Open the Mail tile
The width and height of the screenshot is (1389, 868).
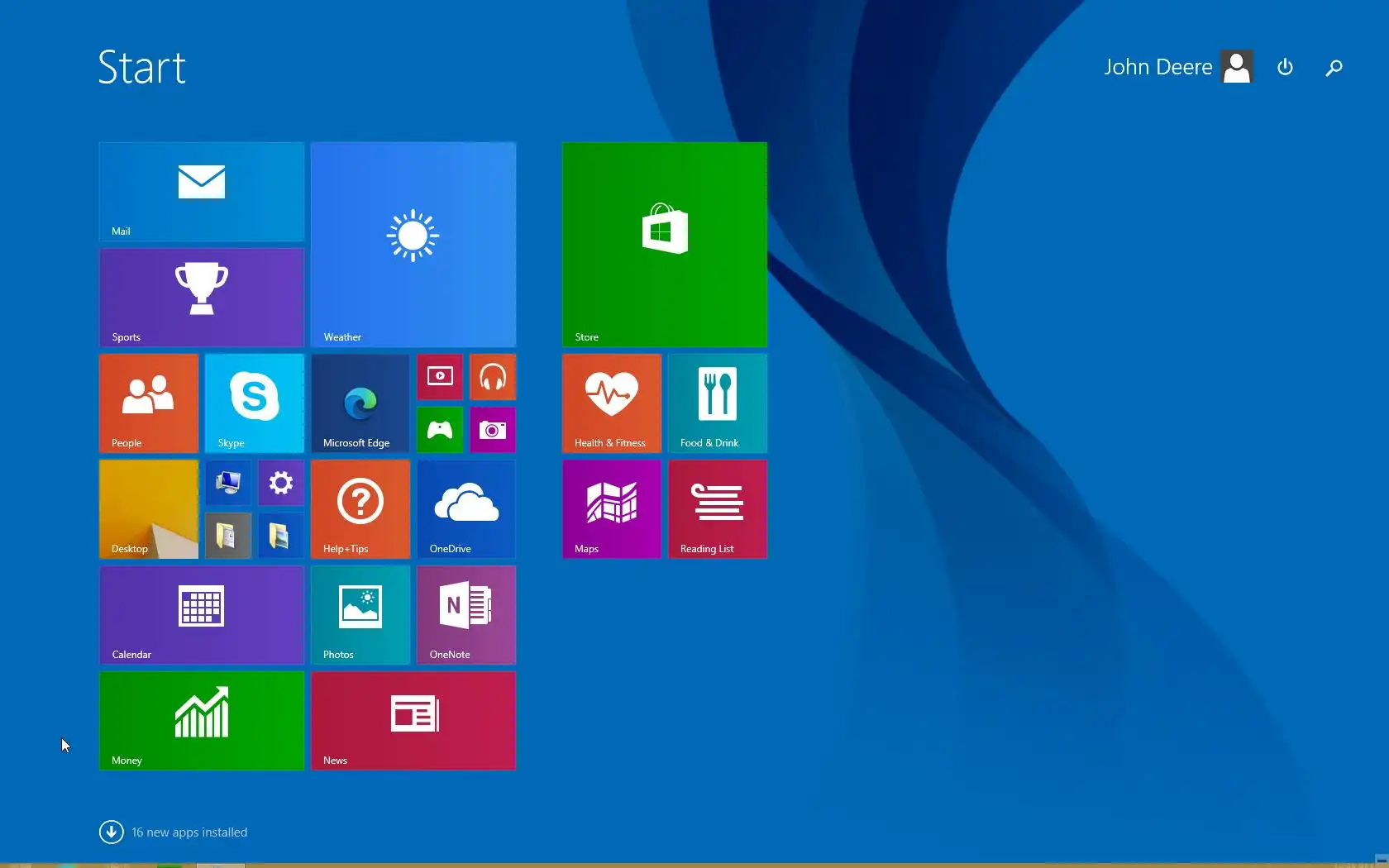[202, 192]
